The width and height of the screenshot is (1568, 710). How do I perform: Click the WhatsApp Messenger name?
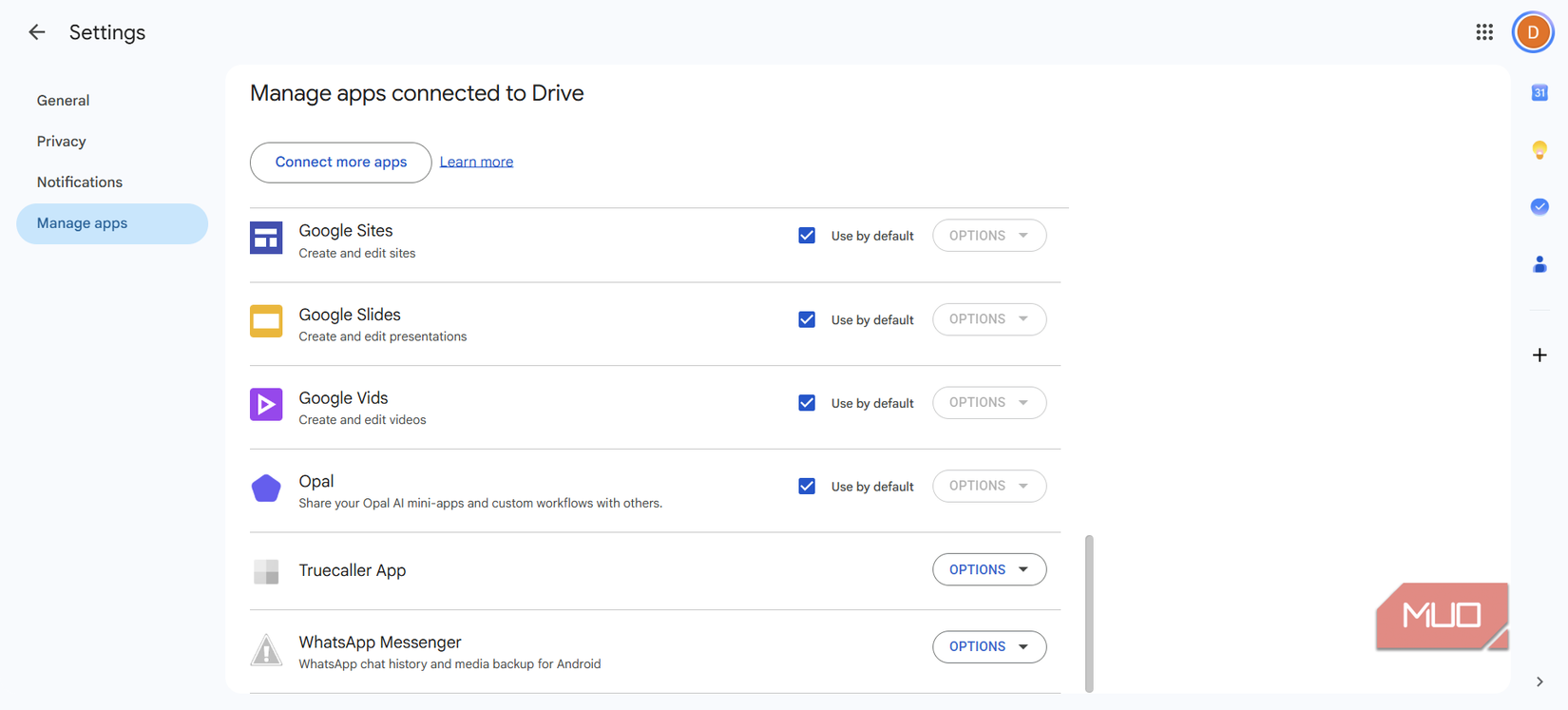click(380, 643)
